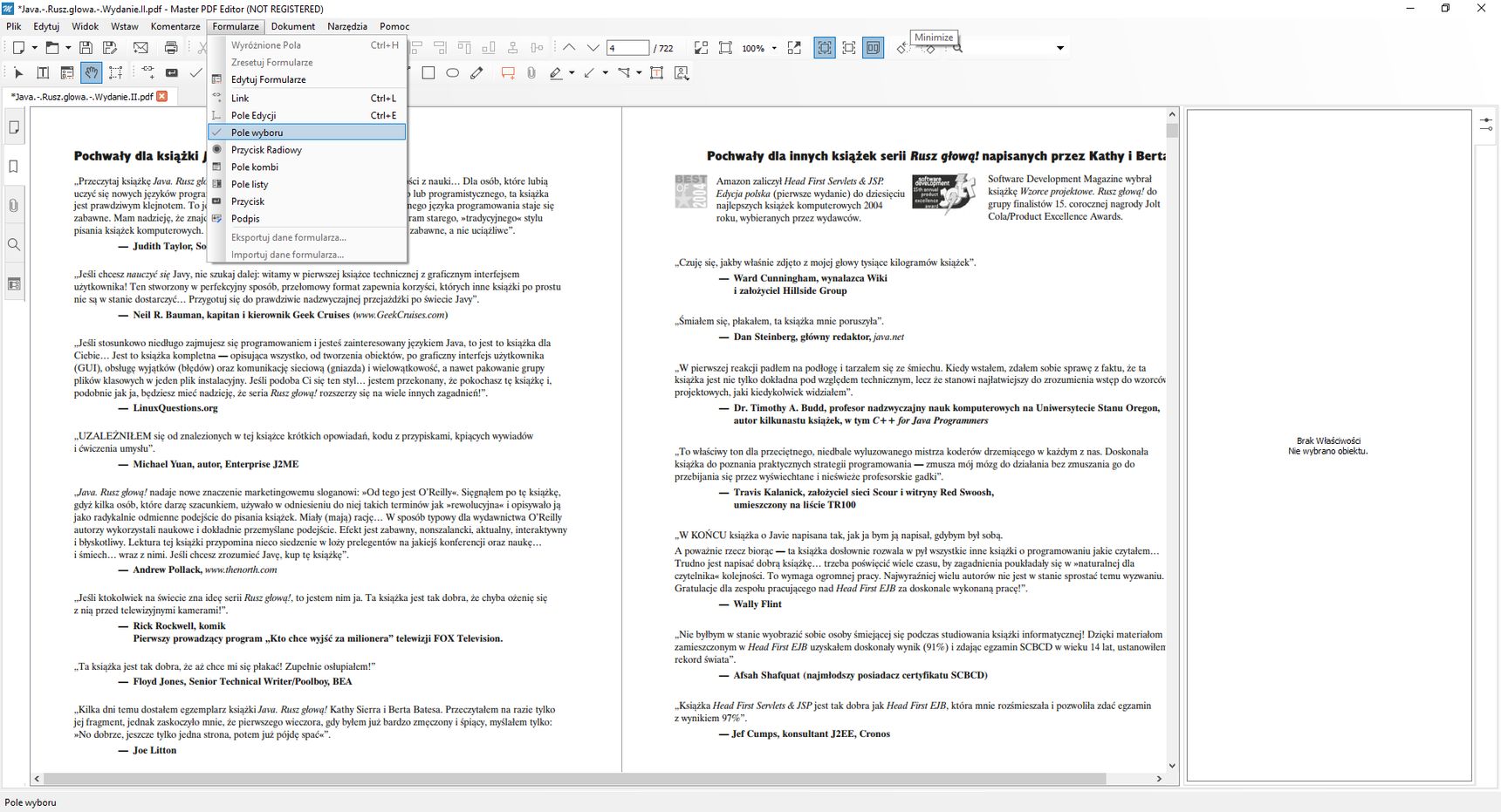The height and width of the screenshot is (812, 1501).
Task: Save the document with floppy icon
Action: click(x=86, y=48)
